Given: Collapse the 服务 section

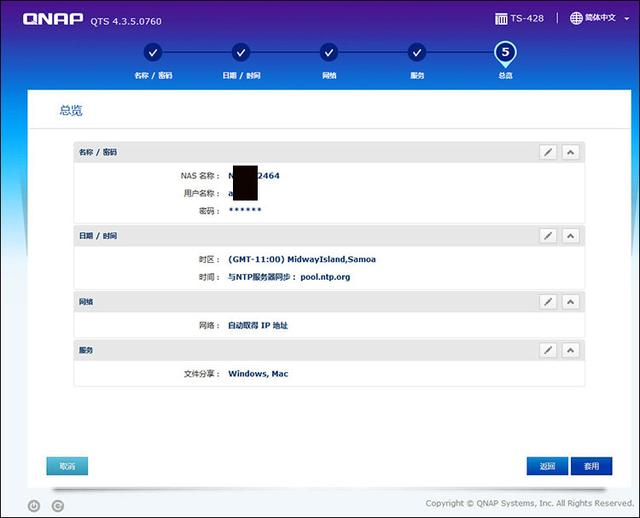Looking at the screenshot, I should tap(570, 350).
